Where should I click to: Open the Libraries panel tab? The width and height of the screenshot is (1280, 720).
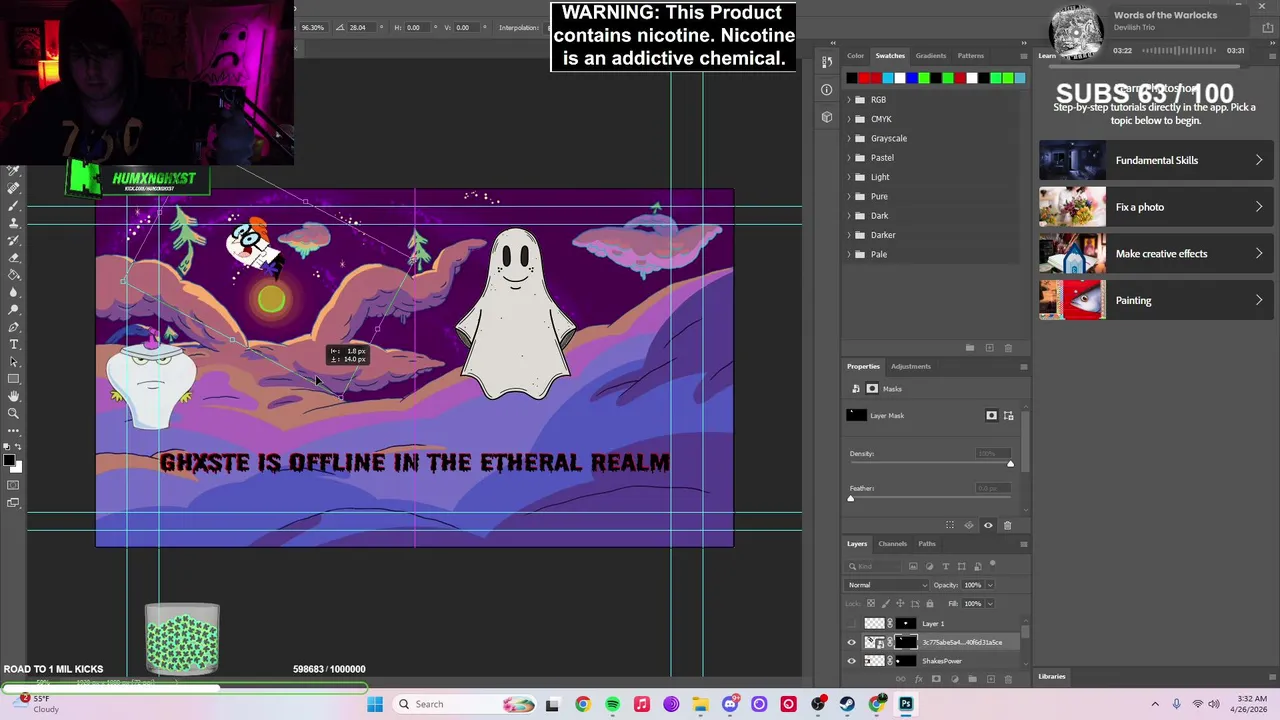[x=1052, y=677]
